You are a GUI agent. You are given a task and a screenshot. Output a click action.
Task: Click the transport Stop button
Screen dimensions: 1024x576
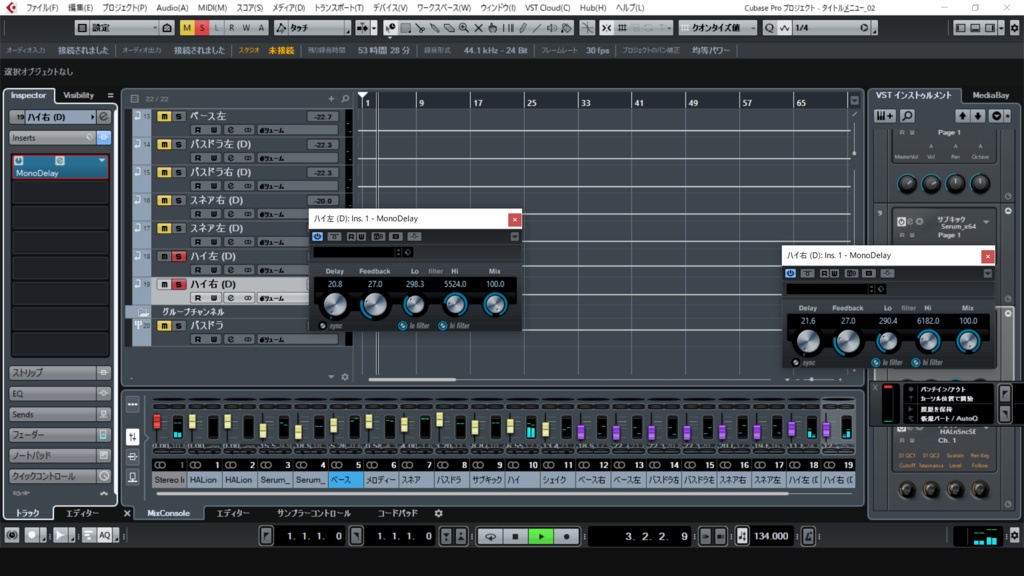(515, 536)
